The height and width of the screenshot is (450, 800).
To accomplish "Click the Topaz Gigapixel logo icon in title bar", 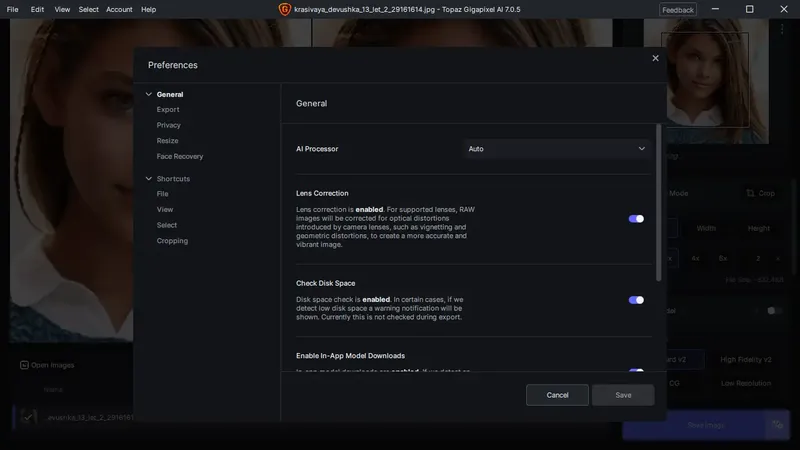I will (x=284, y=9).
